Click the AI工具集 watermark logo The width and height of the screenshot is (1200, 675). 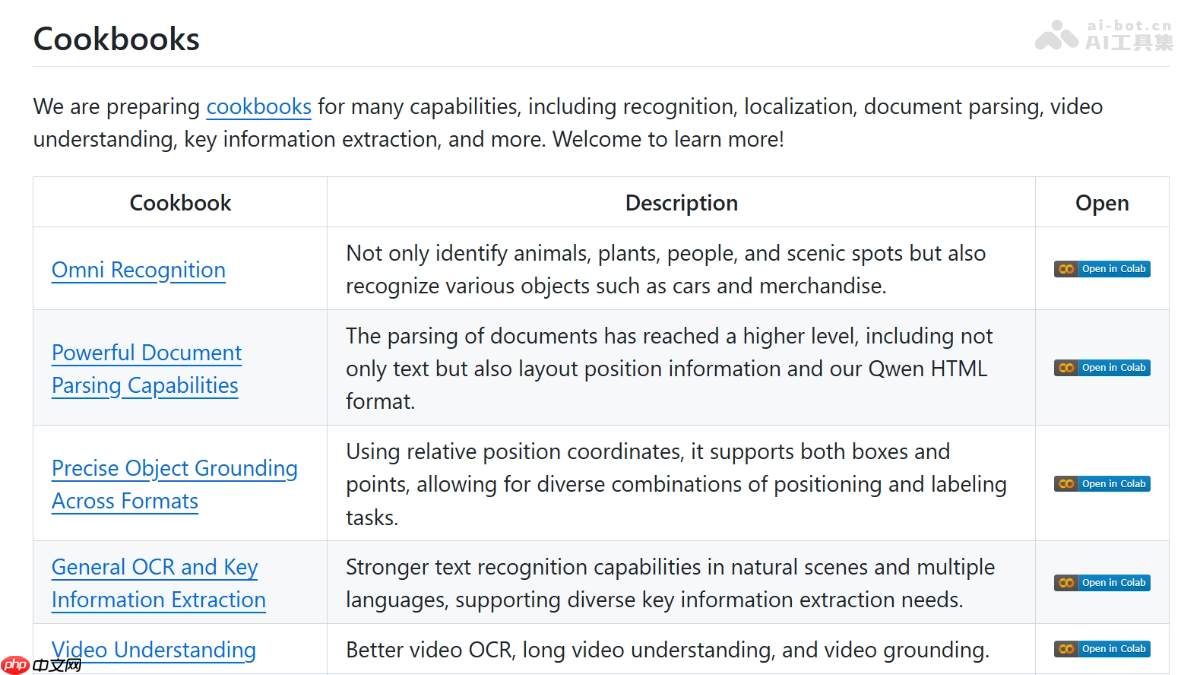point(1104,36)
